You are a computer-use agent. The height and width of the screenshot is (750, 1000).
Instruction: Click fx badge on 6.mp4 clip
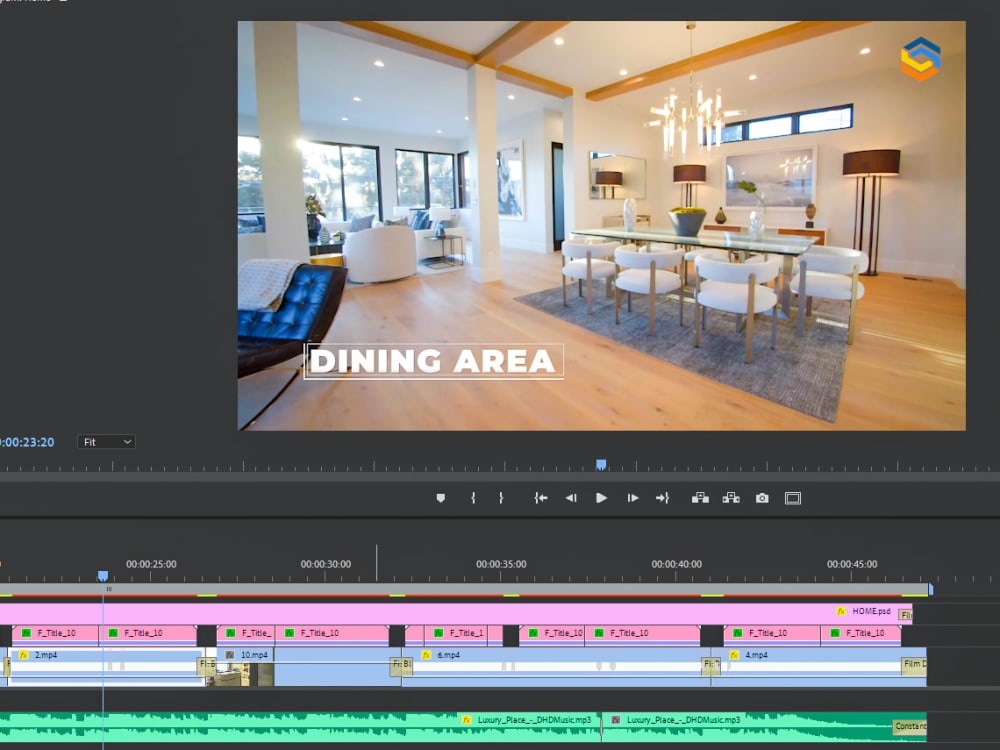pyautogui.click(x=427, y=655)
